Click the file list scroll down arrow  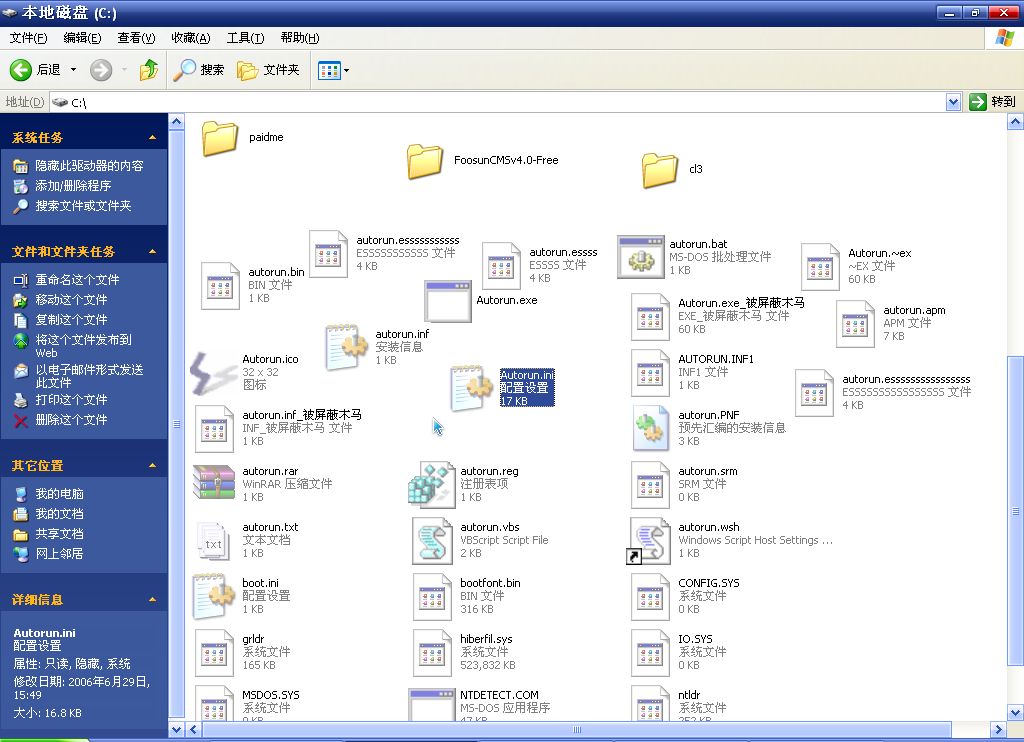[1016, 712]
